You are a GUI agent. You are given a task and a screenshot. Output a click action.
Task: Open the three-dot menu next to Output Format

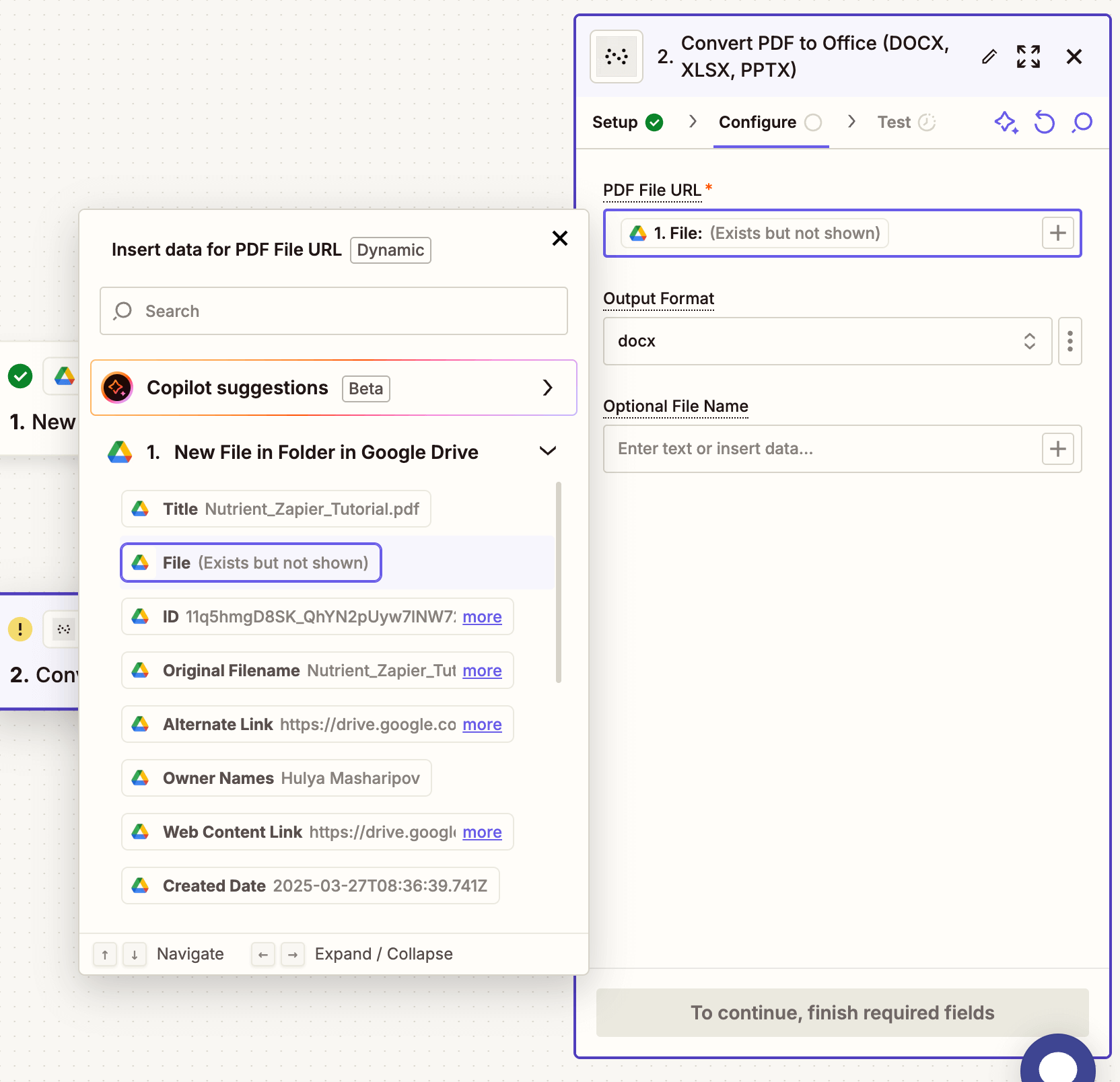[x=1070, y=341]
